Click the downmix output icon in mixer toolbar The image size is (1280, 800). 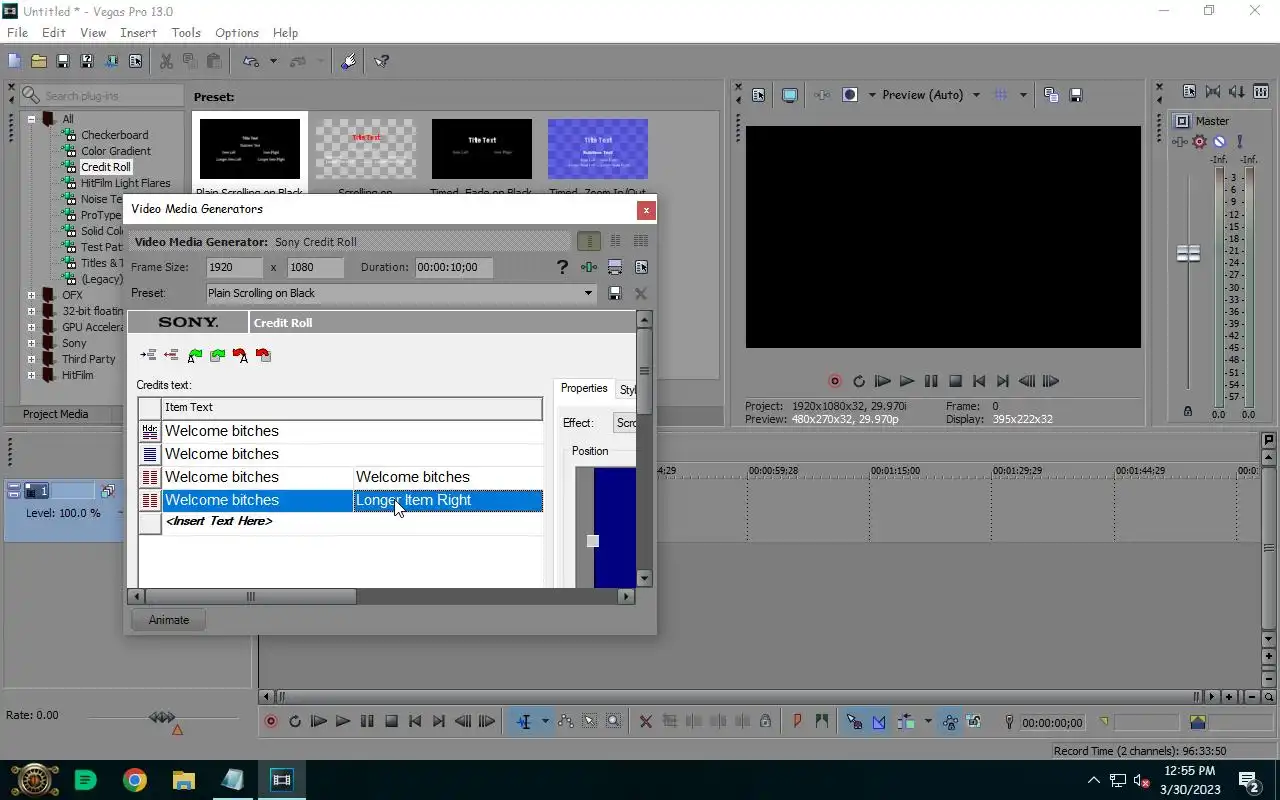[1213, 91]
